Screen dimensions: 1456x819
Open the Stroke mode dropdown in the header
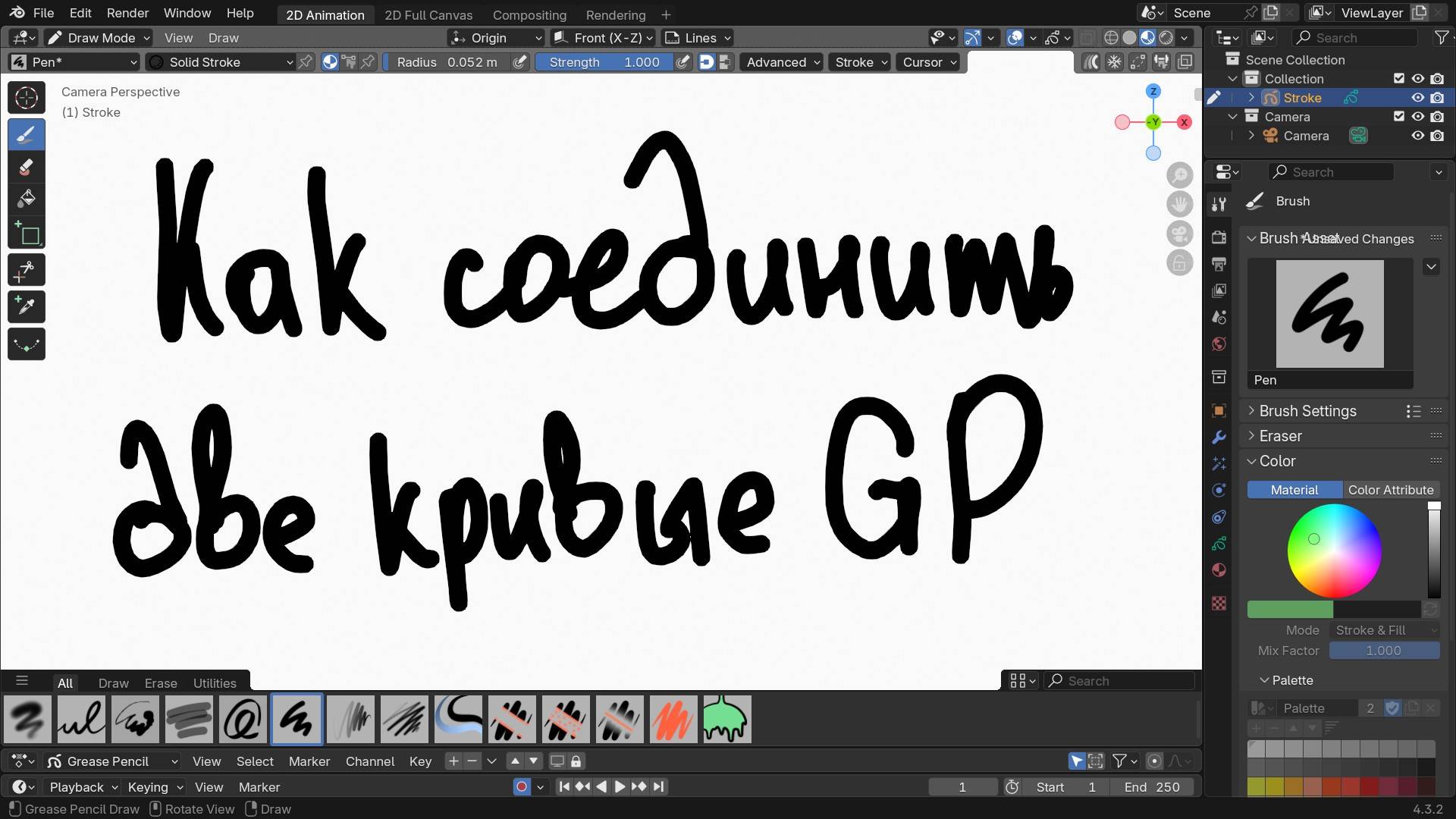(859, 62)
